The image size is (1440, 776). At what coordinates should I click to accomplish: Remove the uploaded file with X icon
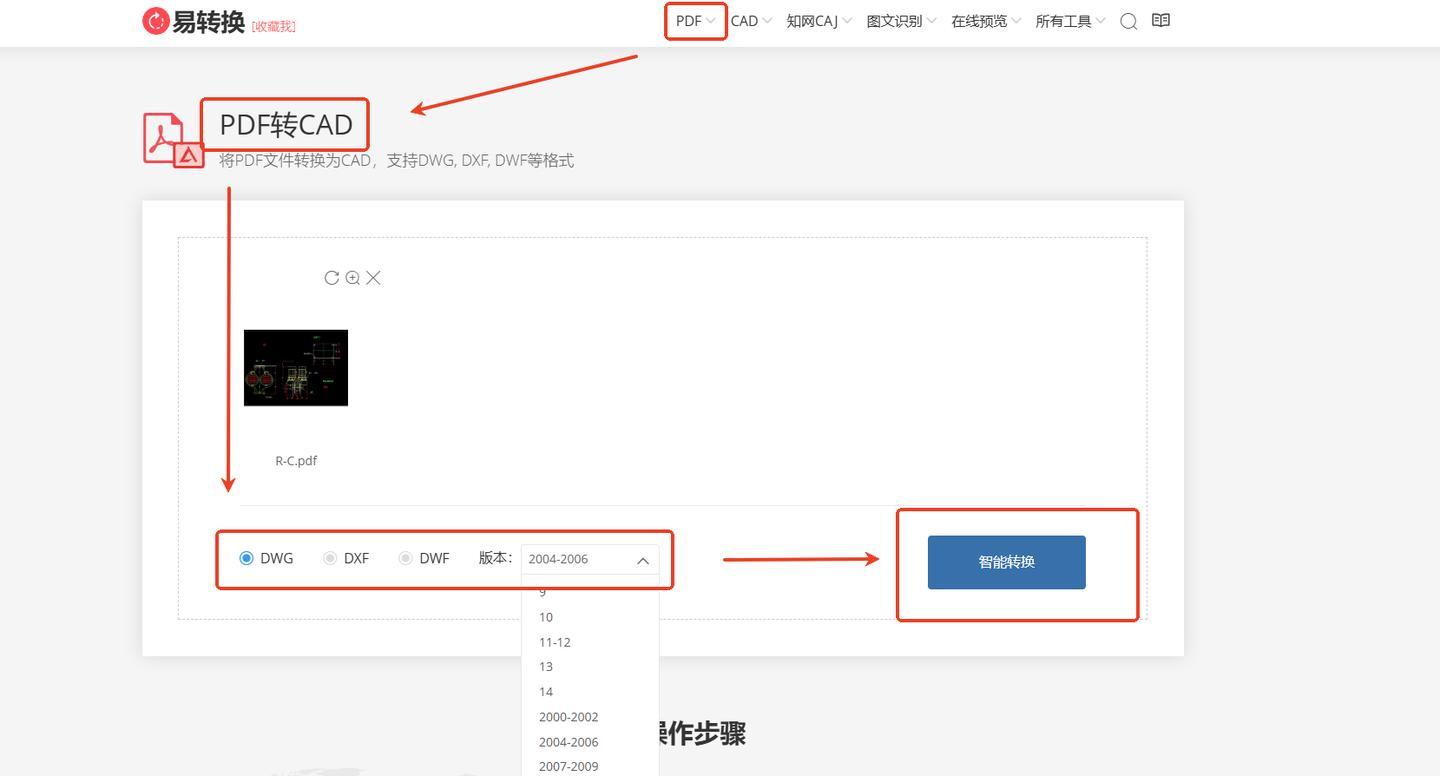373,278
